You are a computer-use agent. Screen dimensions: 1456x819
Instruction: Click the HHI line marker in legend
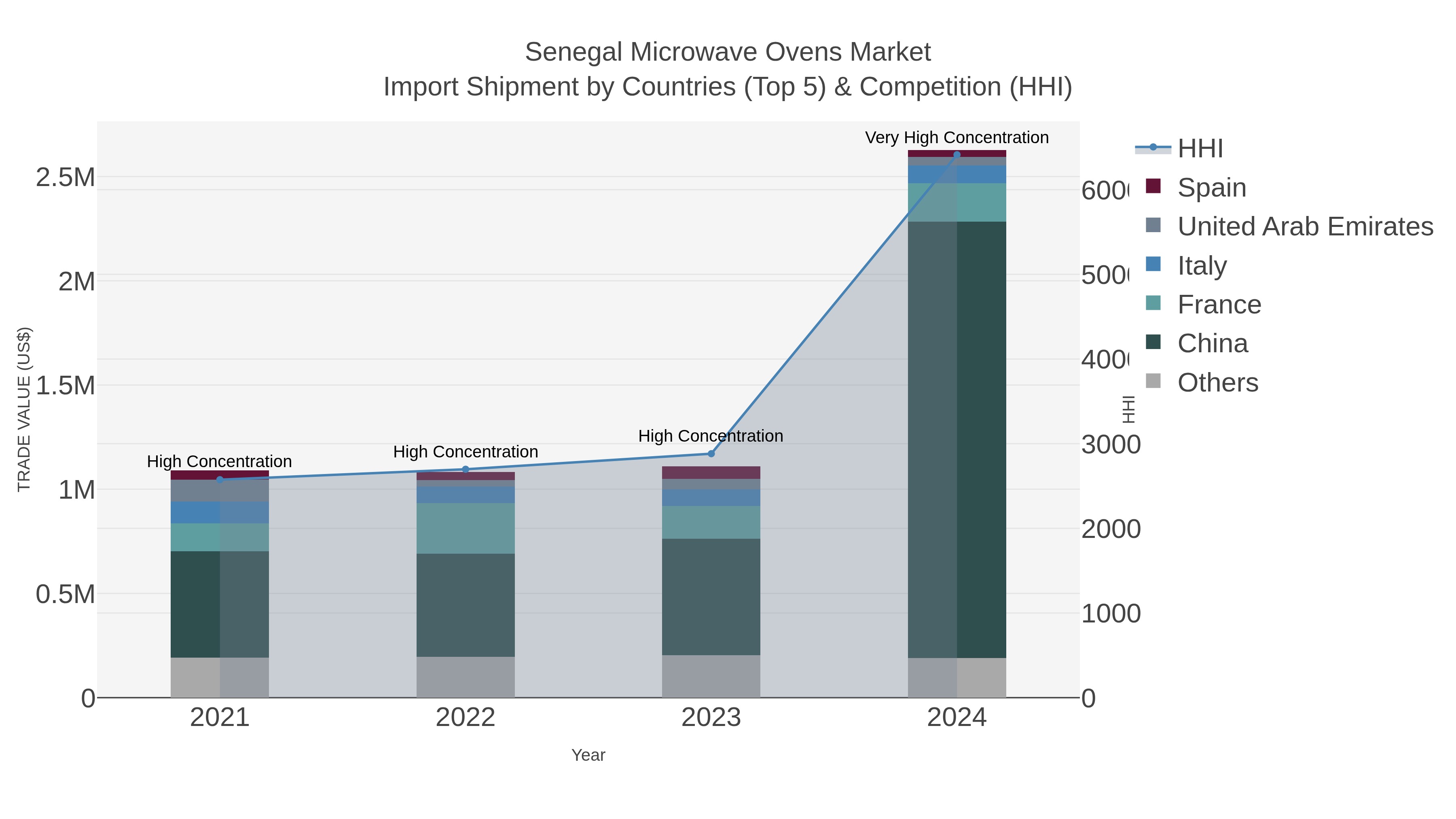tap(1153, 148)
